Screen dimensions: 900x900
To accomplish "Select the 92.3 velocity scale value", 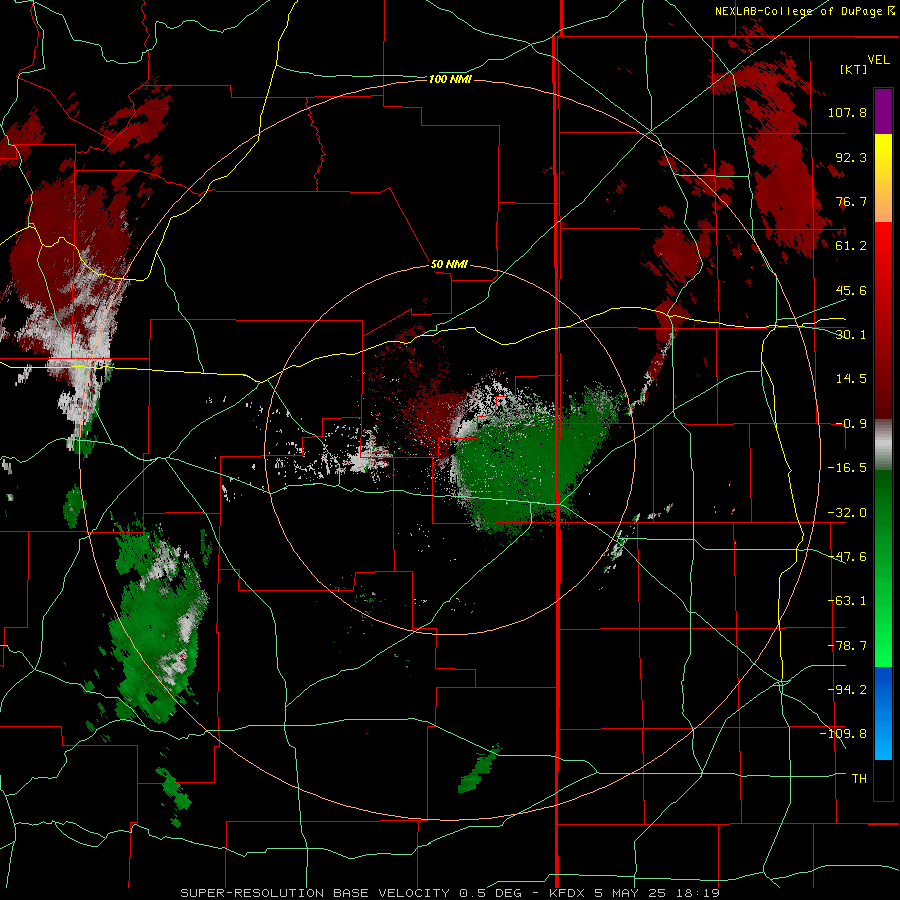I will [x=851, y=157].
